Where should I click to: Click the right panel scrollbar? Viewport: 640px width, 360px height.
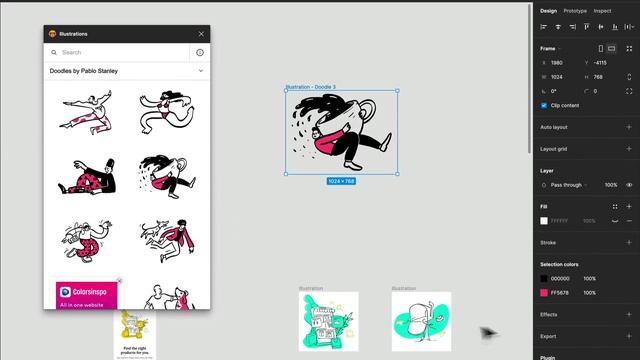point(530,78)
